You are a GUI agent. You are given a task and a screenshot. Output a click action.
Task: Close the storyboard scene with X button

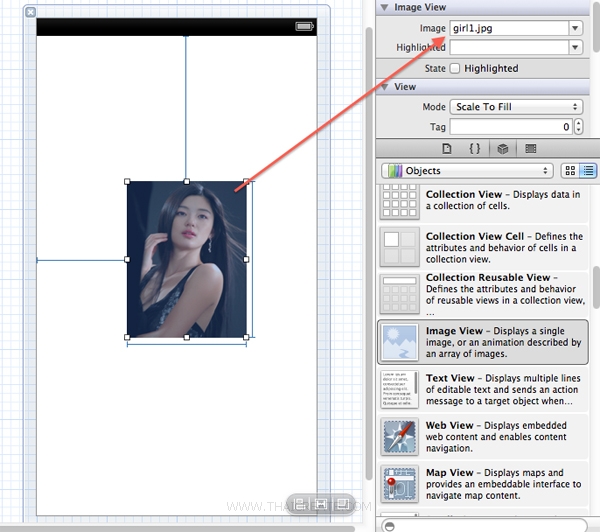(x=31, y=12)
